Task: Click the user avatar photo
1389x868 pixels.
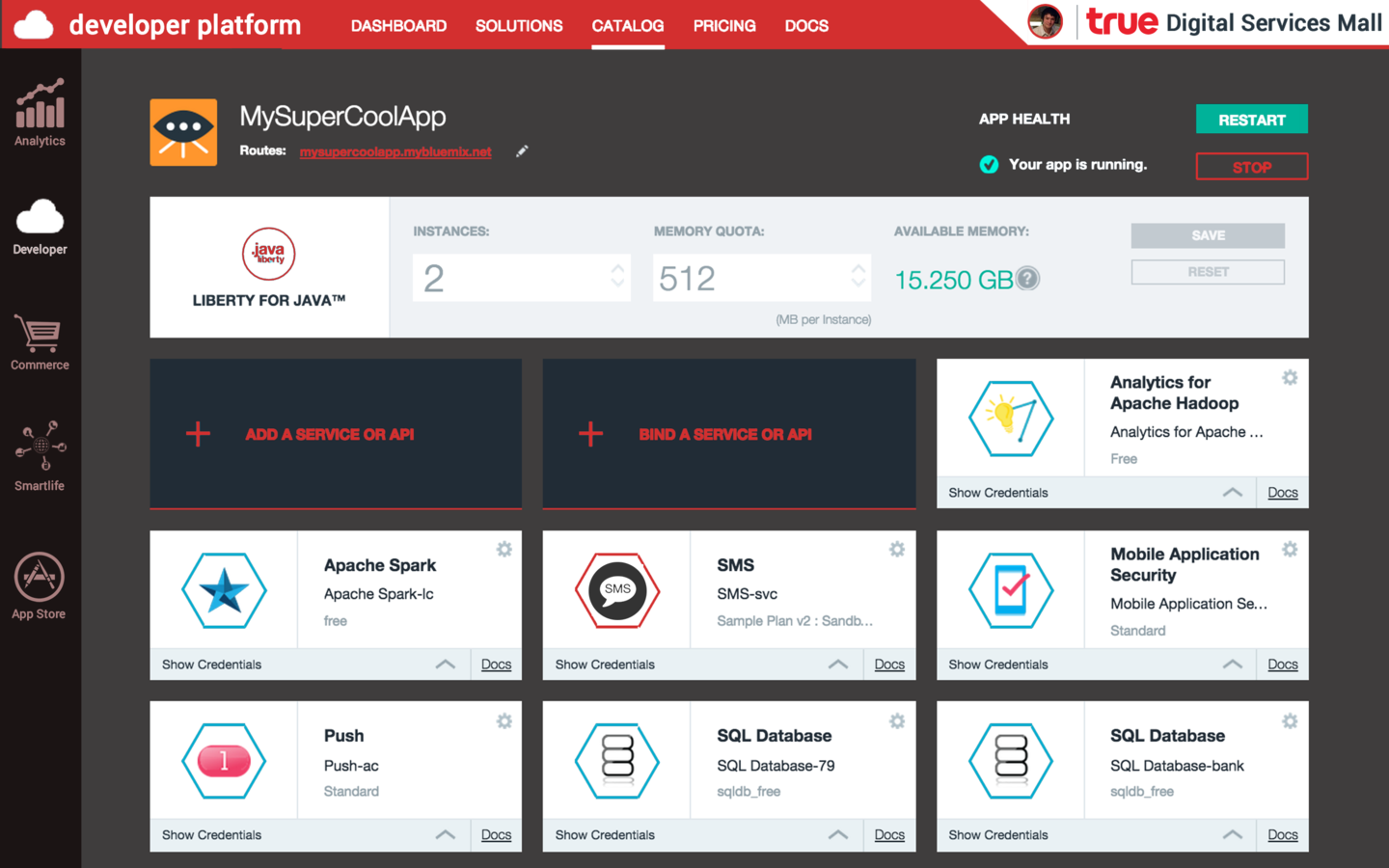Action: coord(1045,21)
